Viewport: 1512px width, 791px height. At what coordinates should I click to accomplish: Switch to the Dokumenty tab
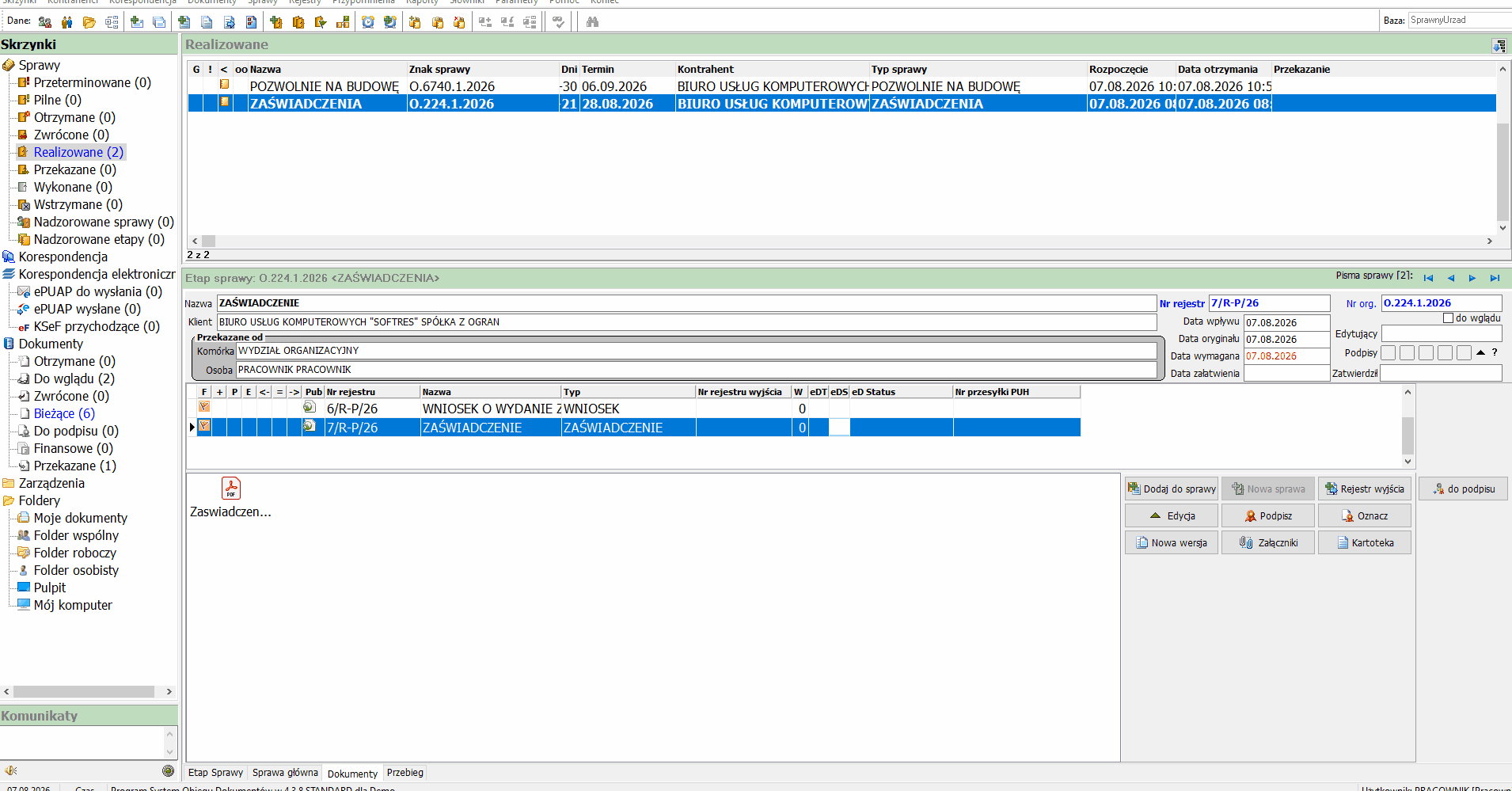tap(352, 774)
